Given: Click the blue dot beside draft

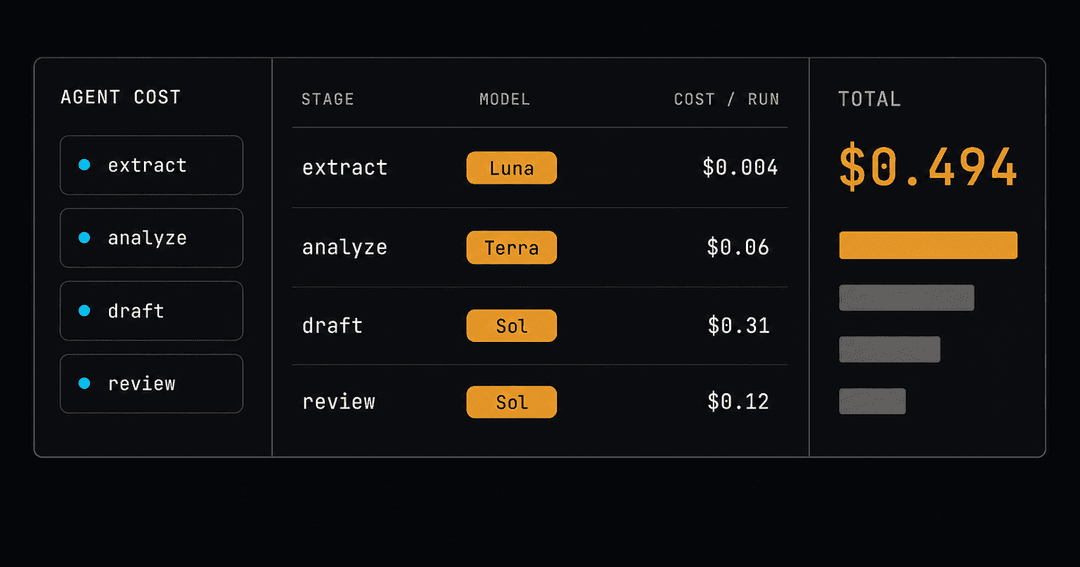Looking at the screenshot, I should (84, 311).
